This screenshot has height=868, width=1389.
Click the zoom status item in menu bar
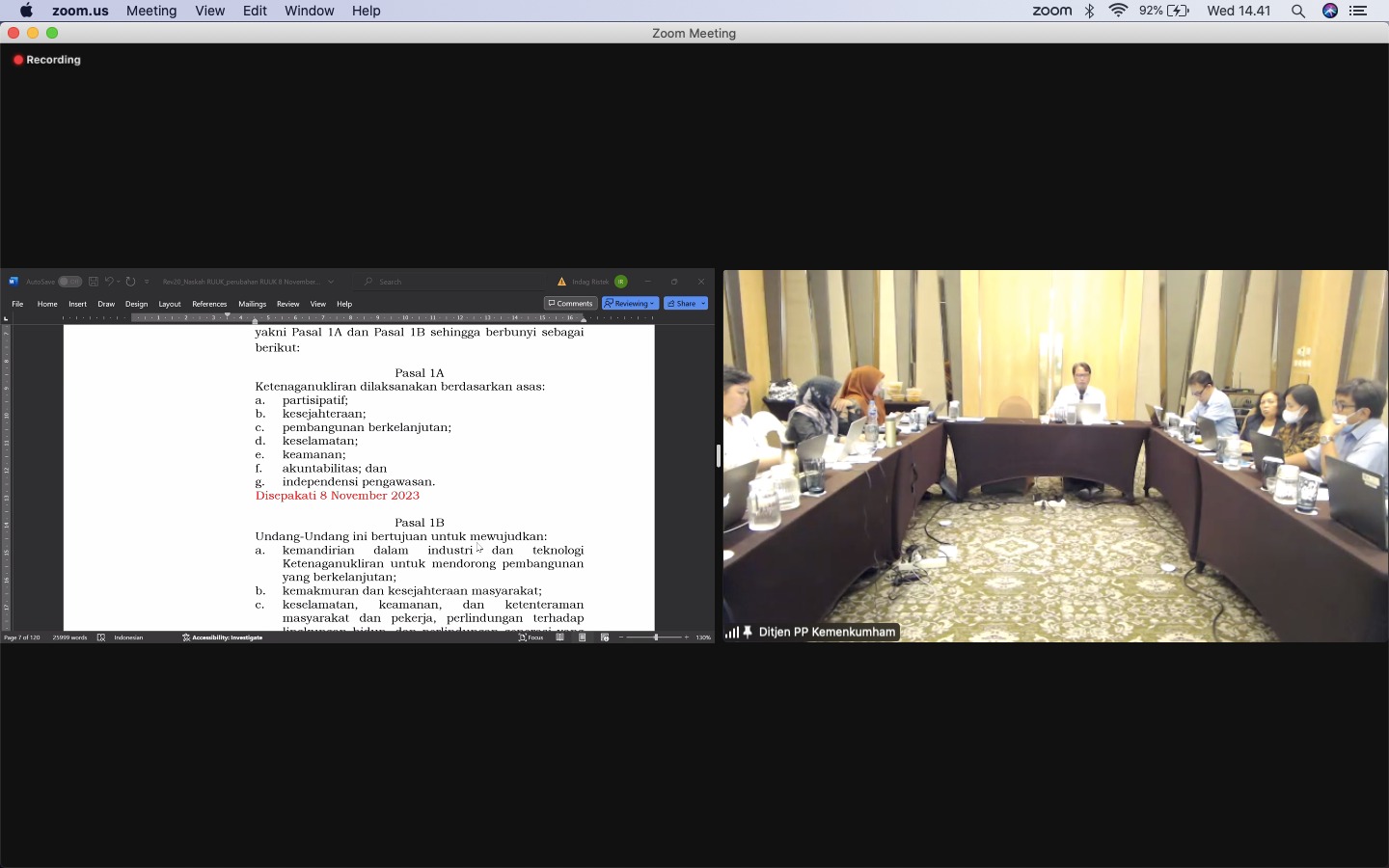click(1051, 11)
